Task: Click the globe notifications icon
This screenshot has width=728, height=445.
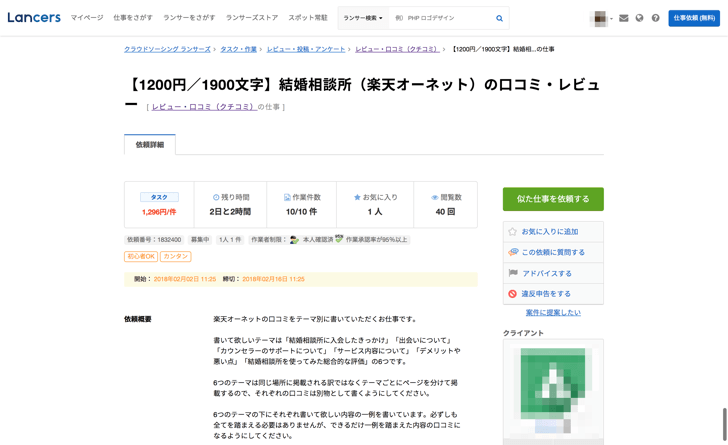Action: [640, 18]
